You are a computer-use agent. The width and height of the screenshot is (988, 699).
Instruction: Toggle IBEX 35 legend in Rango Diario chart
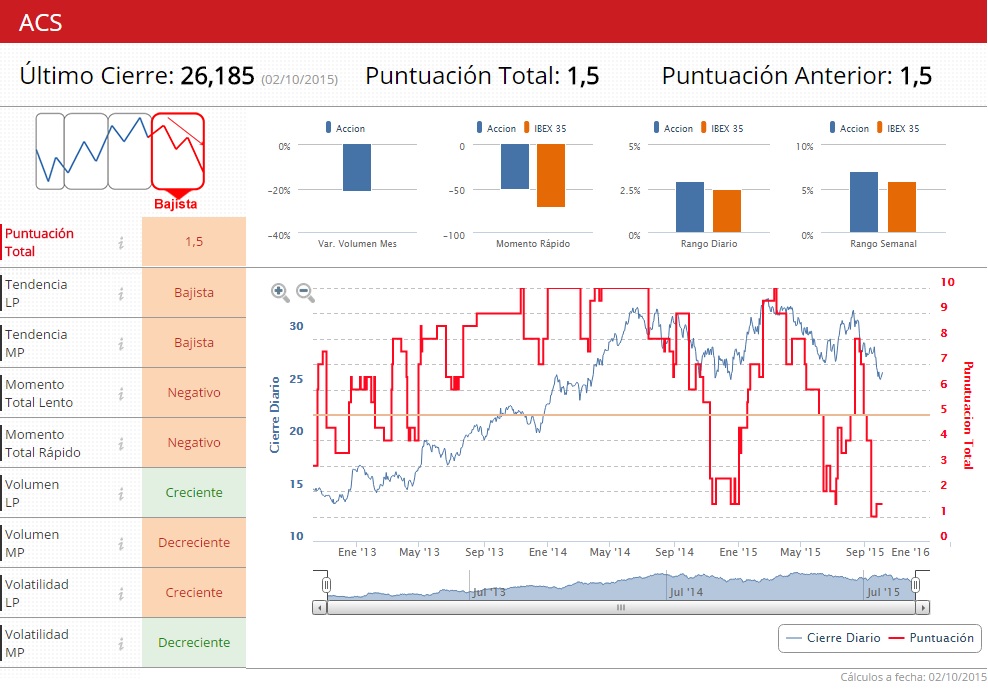[723, 128]
